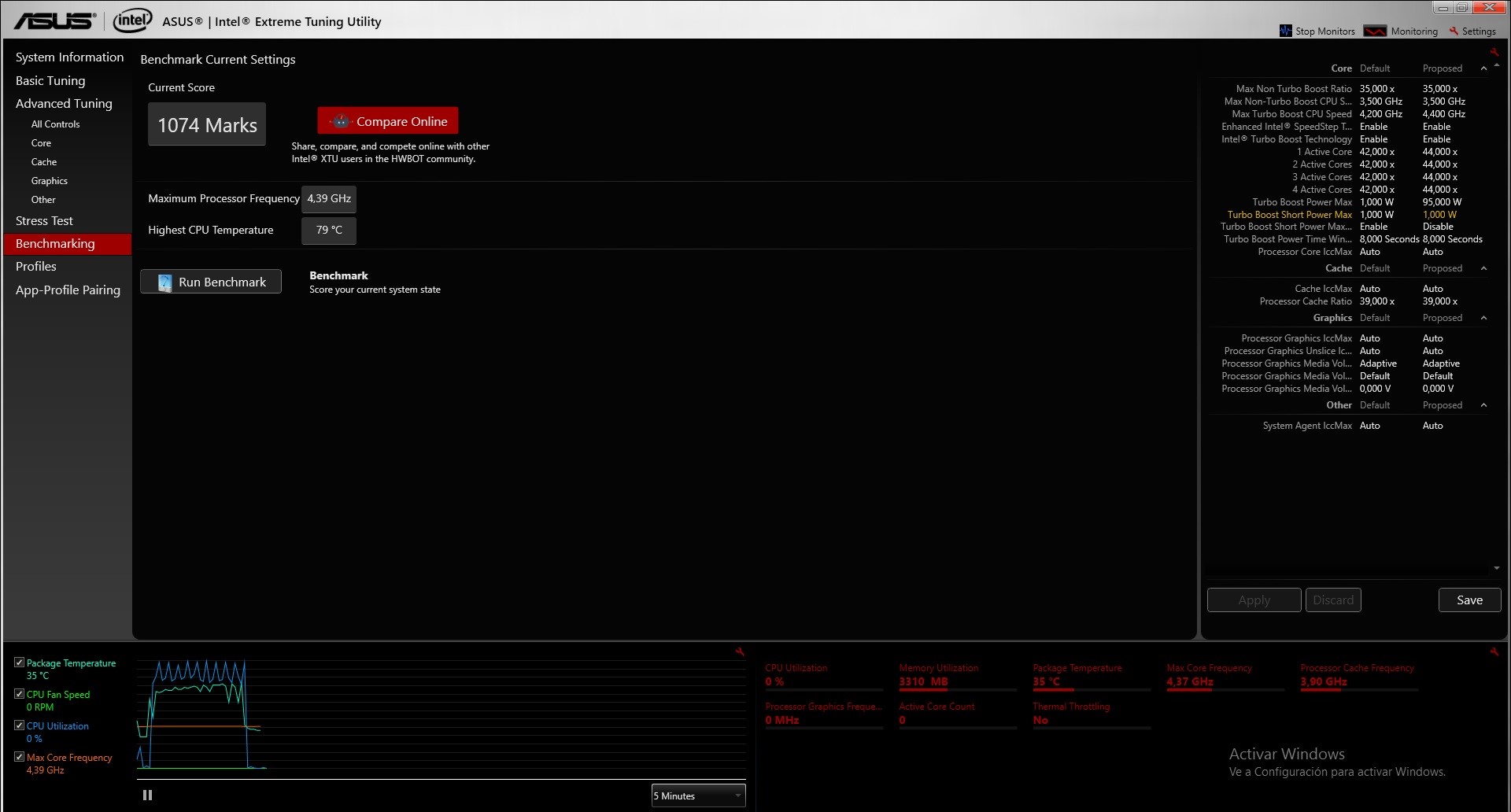Click the wrench icon above monitor graph
The width and height of the screenshot is (1511, 812).
pos(740,651)
